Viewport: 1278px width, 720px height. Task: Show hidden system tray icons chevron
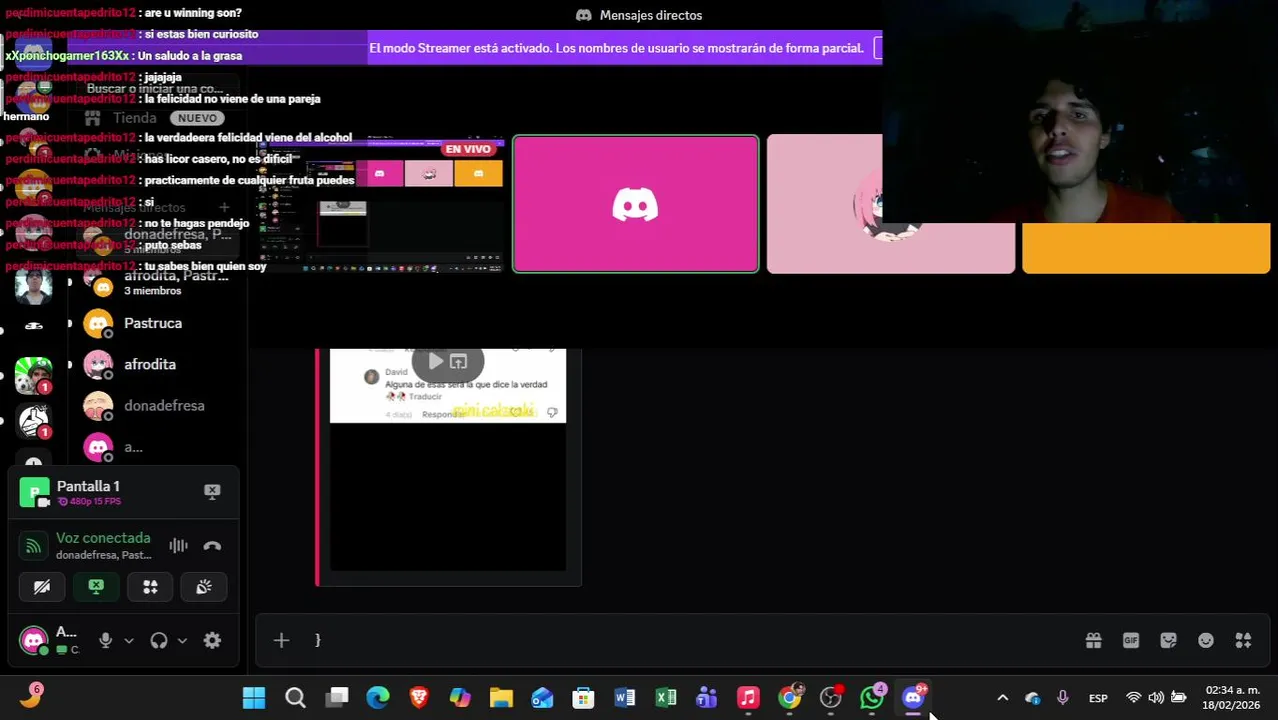click(1003, 698)
